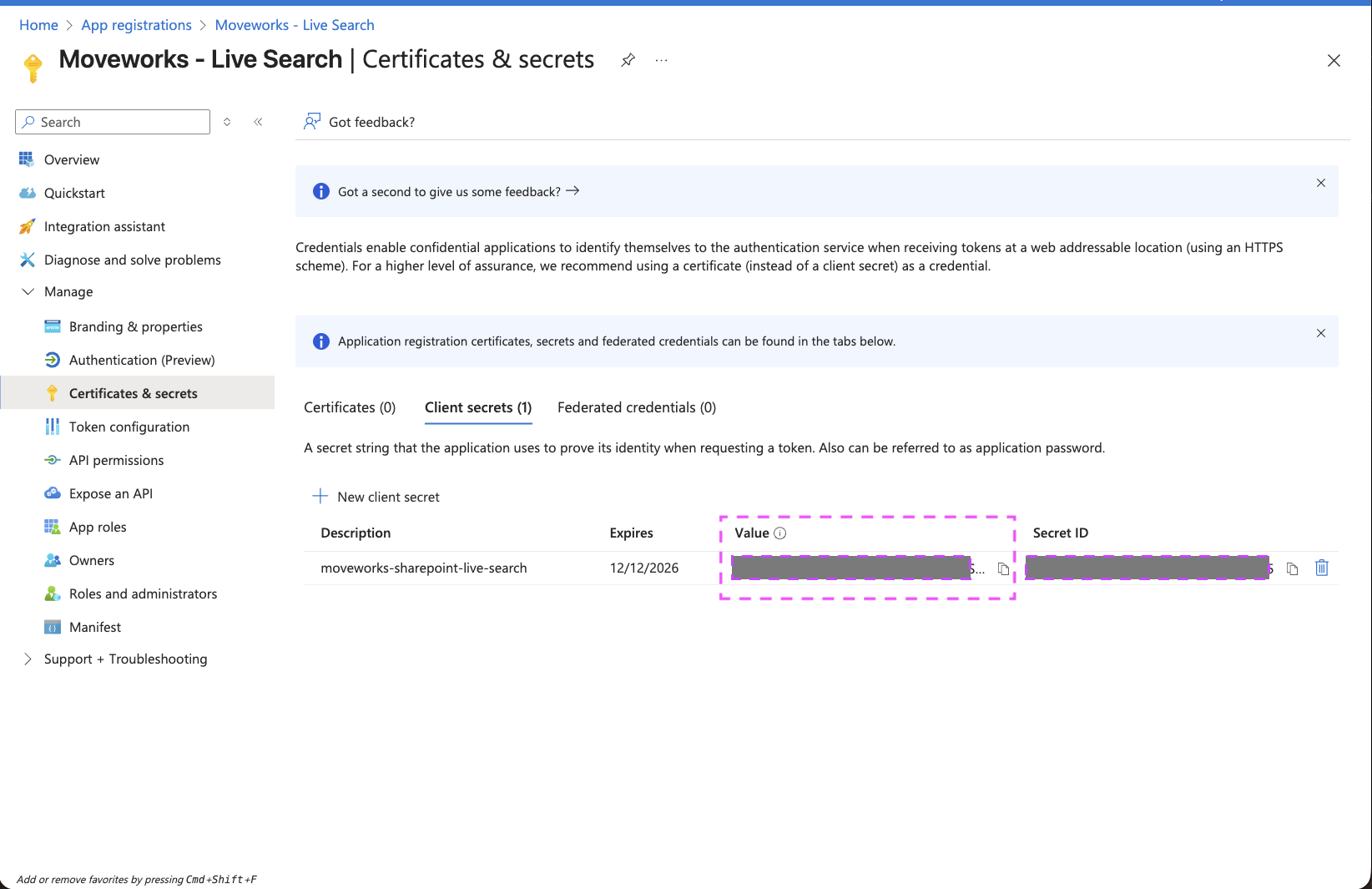This screenshot has width=1372, height=889.
Task: Open the feedback prompt link
Action: pos(458,191)
